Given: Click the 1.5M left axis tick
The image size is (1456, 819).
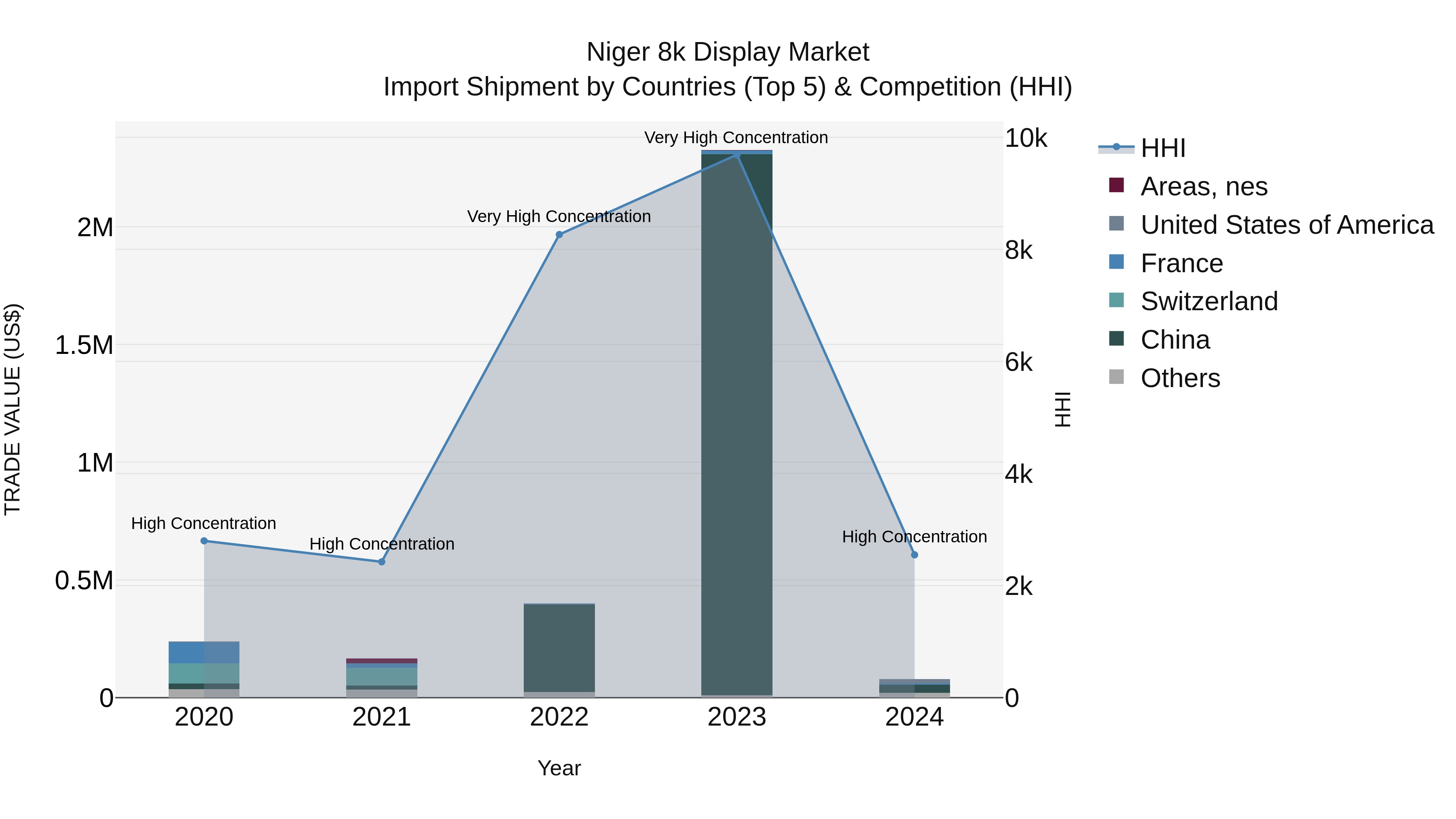Looking at the screenshot, I should tap(84, 345).
